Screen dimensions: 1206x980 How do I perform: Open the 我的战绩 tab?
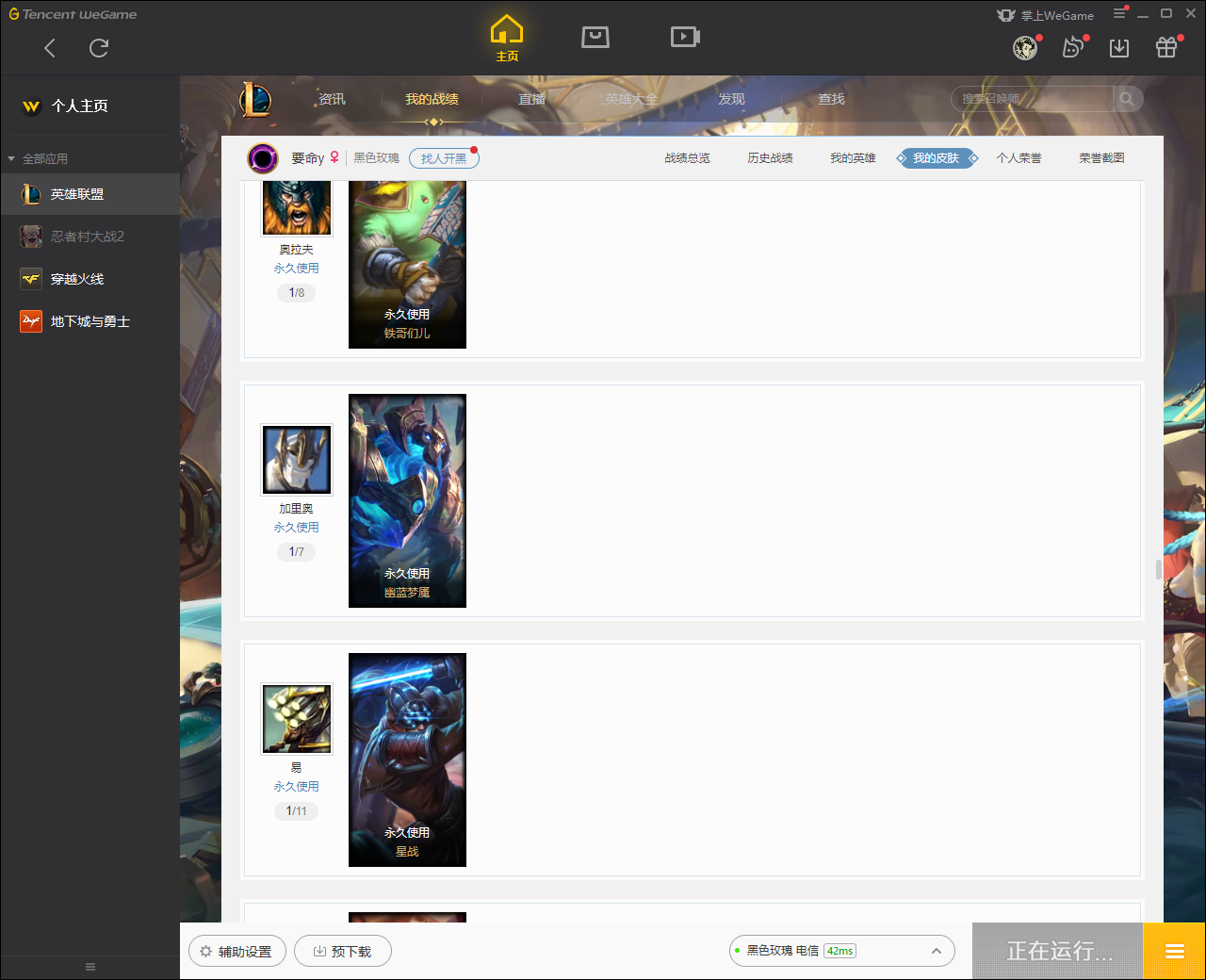(432, 99)
